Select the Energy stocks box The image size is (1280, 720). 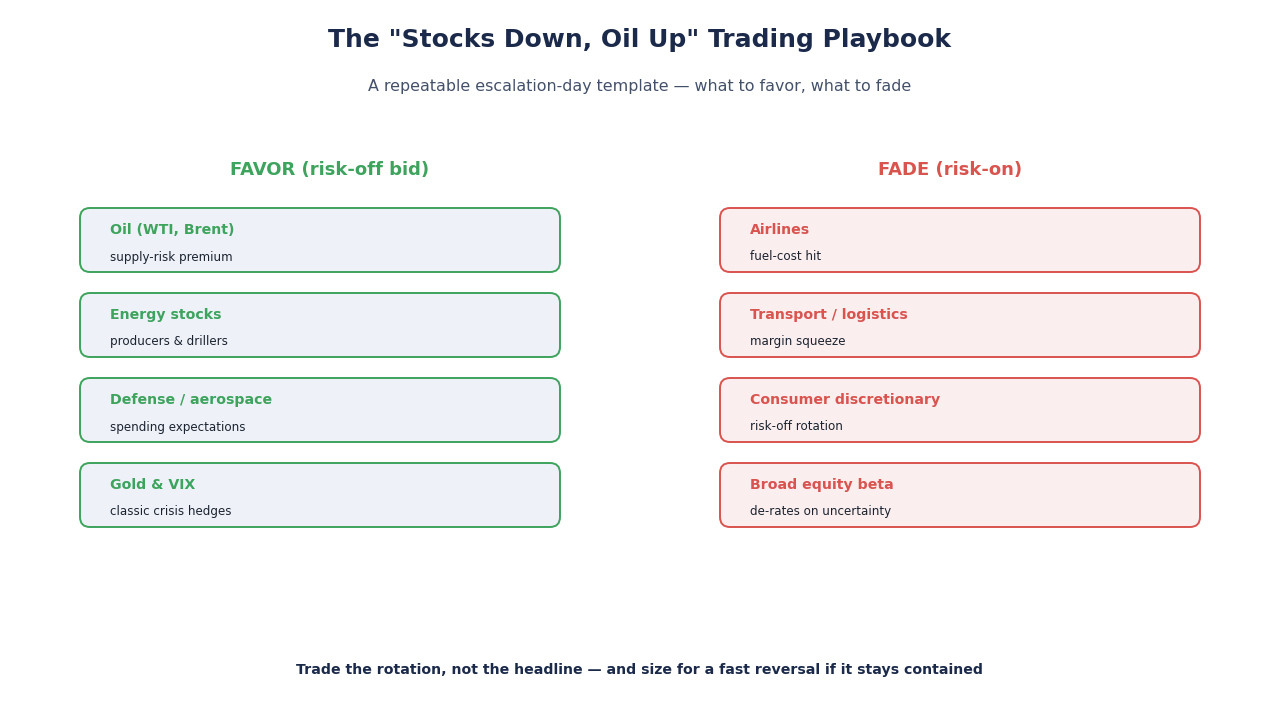tap(320, 325)
